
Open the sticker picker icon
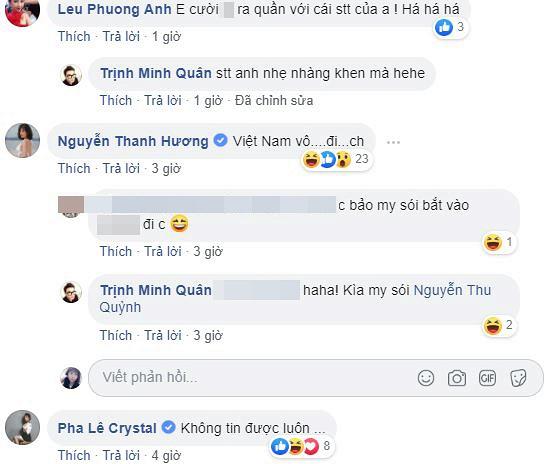coord(518,378)
